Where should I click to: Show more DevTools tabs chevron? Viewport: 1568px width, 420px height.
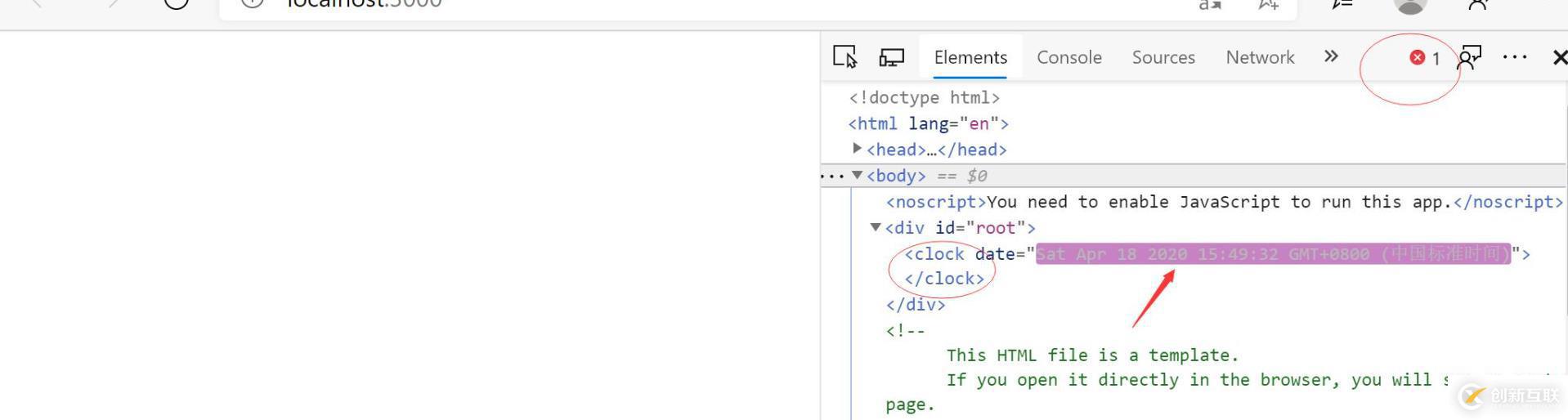click(x=1331, y=56)
